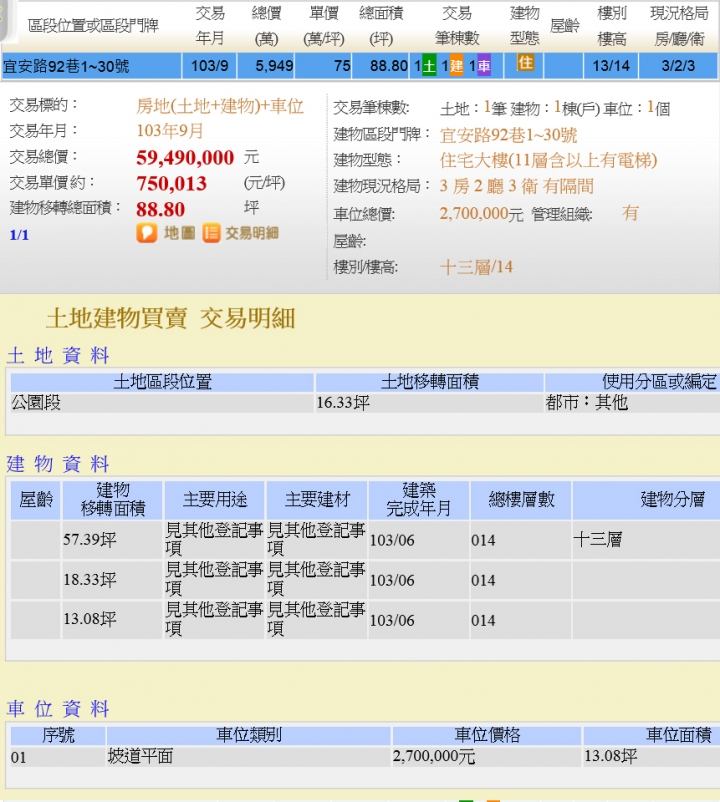Screen dimensions: 720x802
Task: Click the 土地資料 section heading
Action: coord(58,355)
